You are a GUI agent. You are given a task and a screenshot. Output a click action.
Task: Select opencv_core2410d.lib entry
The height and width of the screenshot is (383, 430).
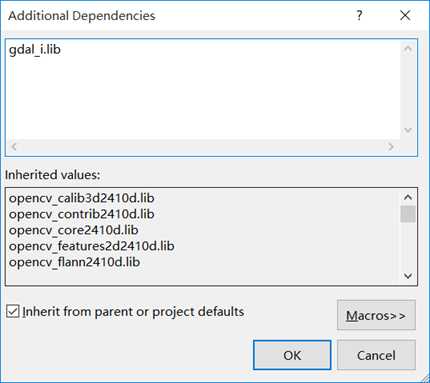74,230
